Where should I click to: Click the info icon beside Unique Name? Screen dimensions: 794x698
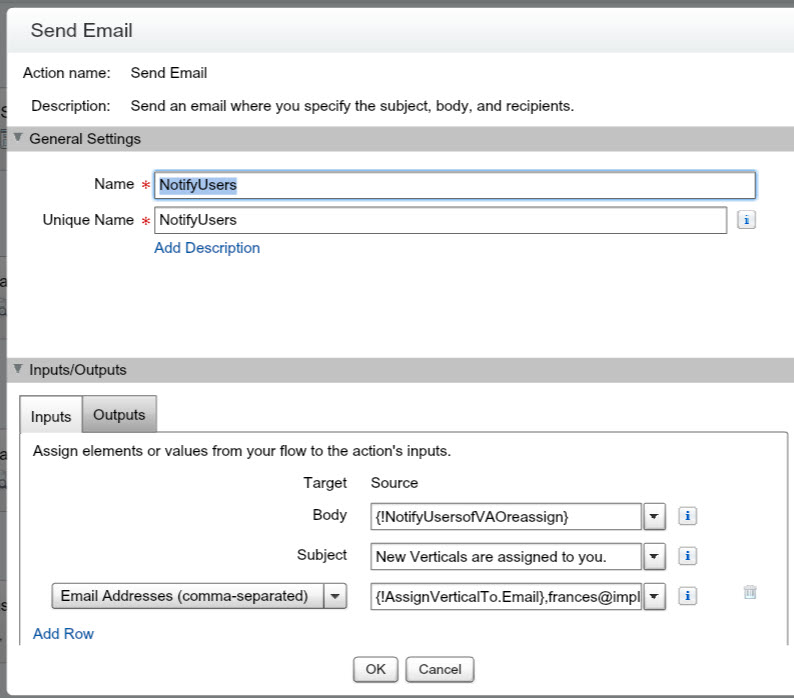(x=745, y=220)
